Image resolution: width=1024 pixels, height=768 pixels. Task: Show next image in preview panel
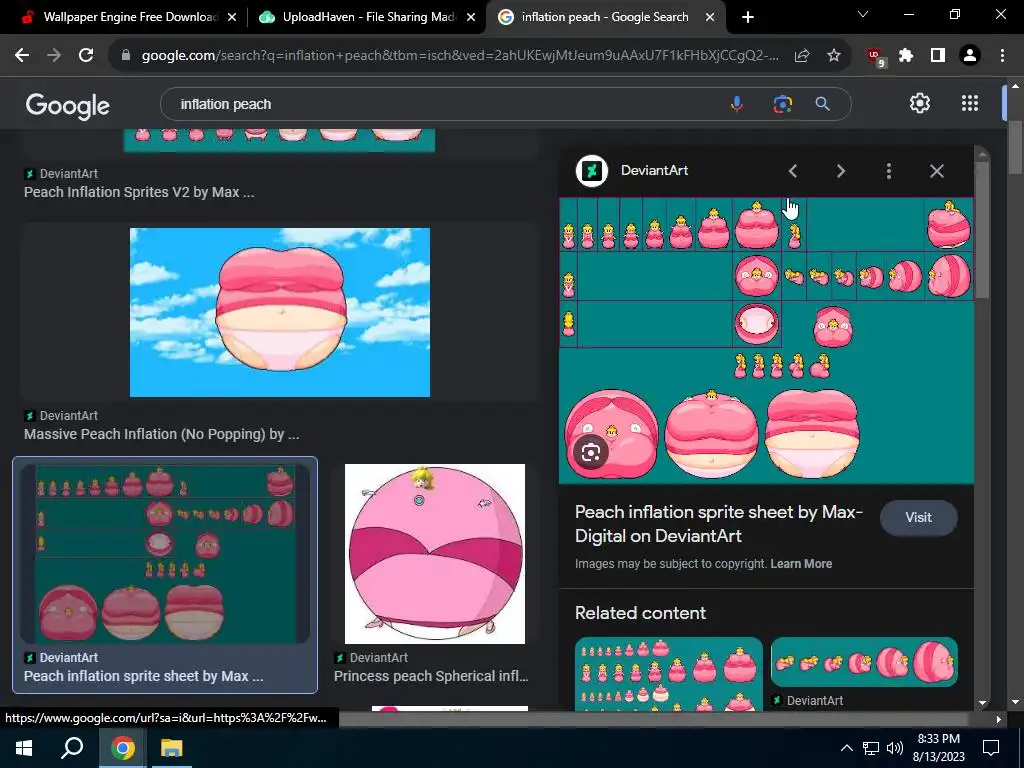(840, 171)
